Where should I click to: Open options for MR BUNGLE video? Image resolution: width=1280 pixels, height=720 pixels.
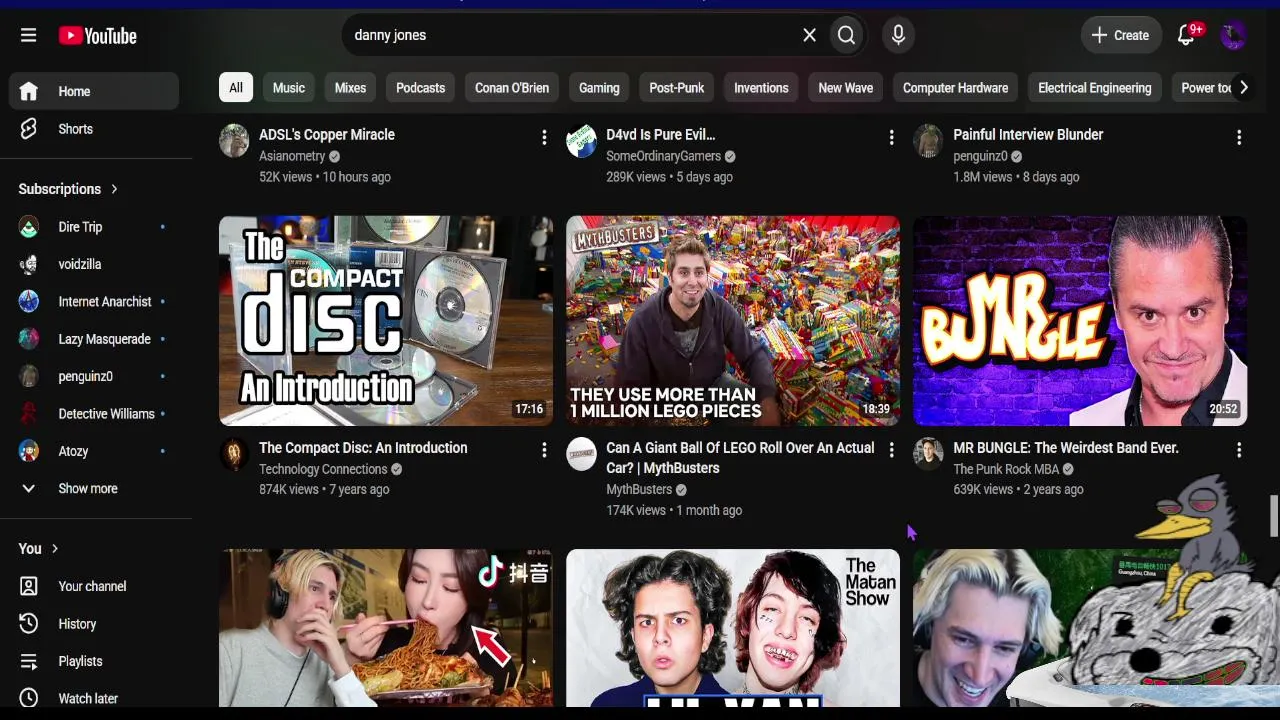pyautogui.click(x=1238, y=451)
